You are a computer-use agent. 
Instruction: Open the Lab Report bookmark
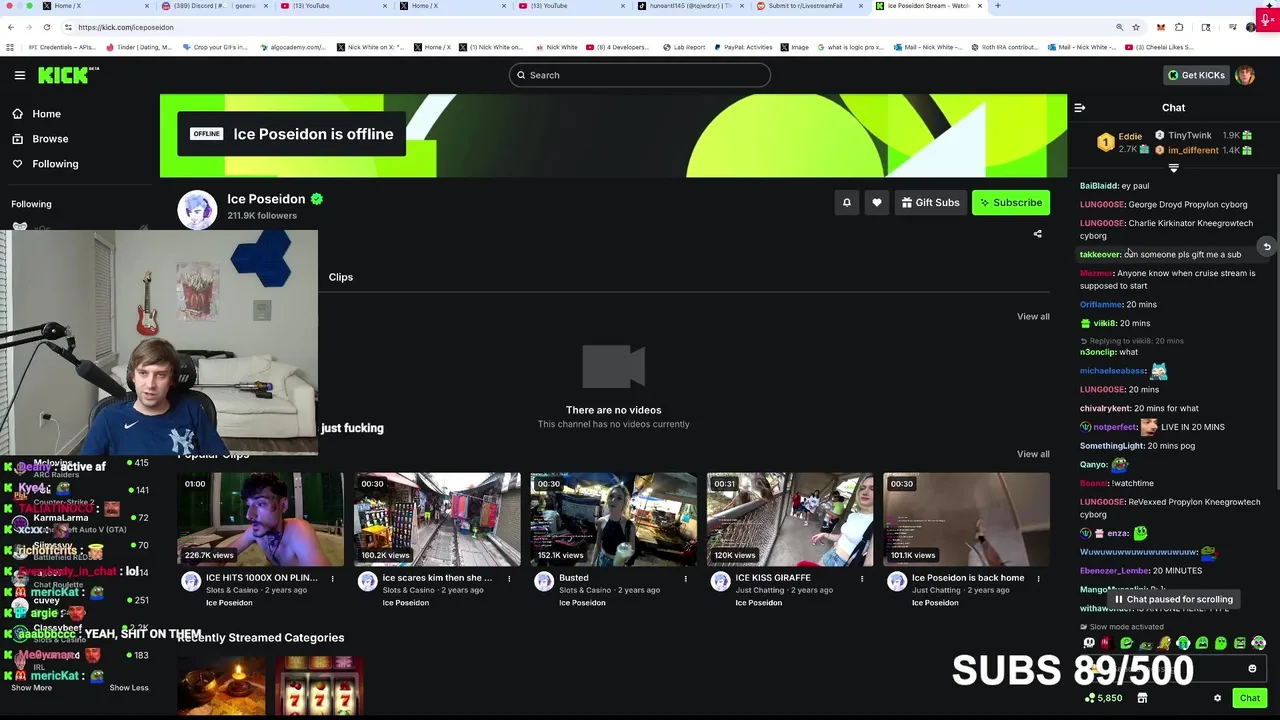coord(684,47)
